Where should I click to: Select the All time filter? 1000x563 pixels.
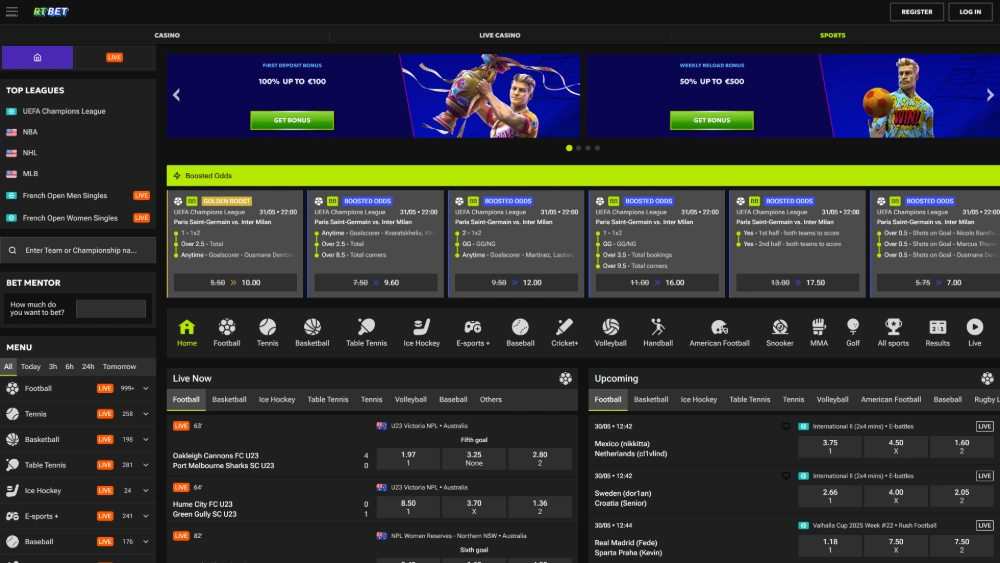pyautogui.click(x=8, y=367)
